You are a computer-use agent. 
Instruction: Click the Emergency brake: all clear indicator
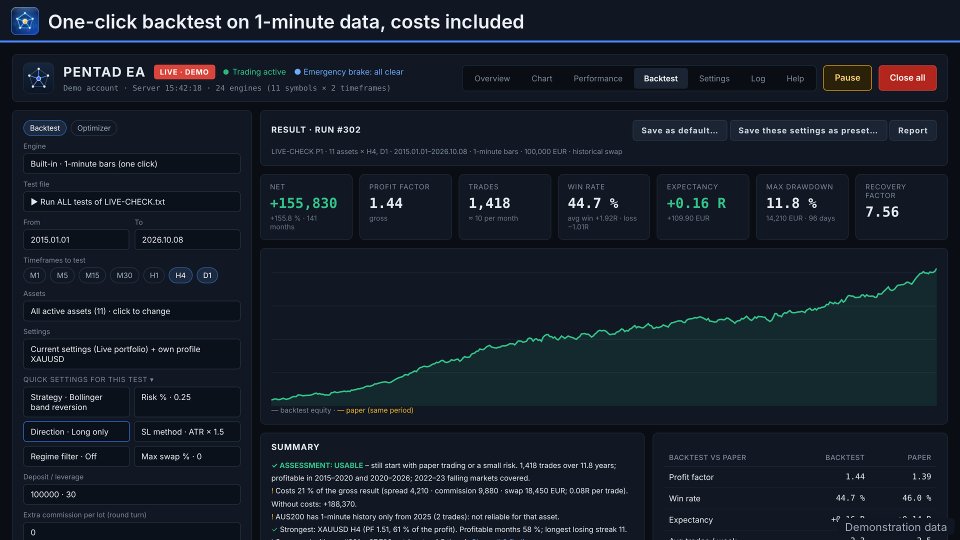[349, 72]
